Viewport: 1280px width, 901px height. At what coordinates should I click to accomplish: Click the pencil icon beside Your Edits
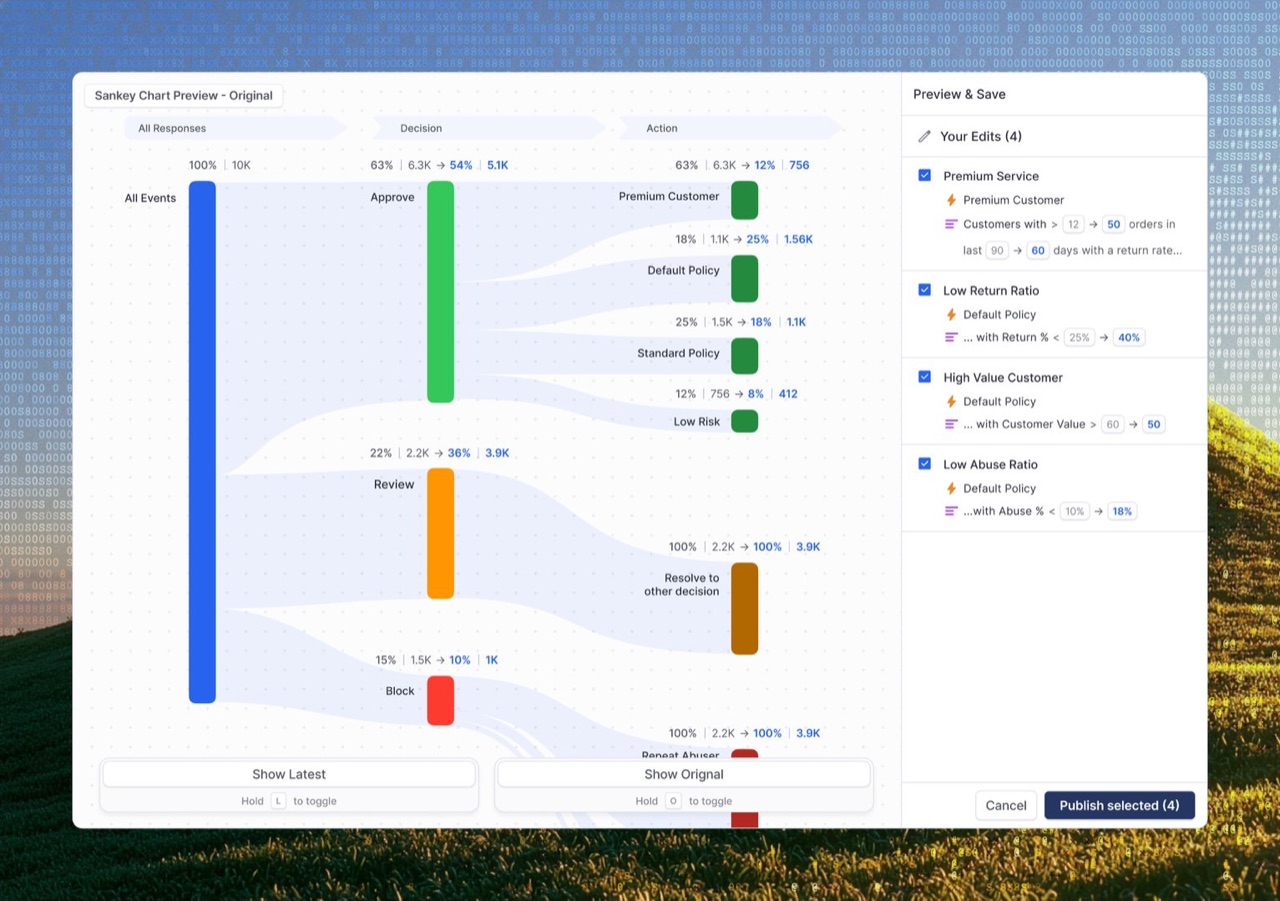(x=924, y=136)
